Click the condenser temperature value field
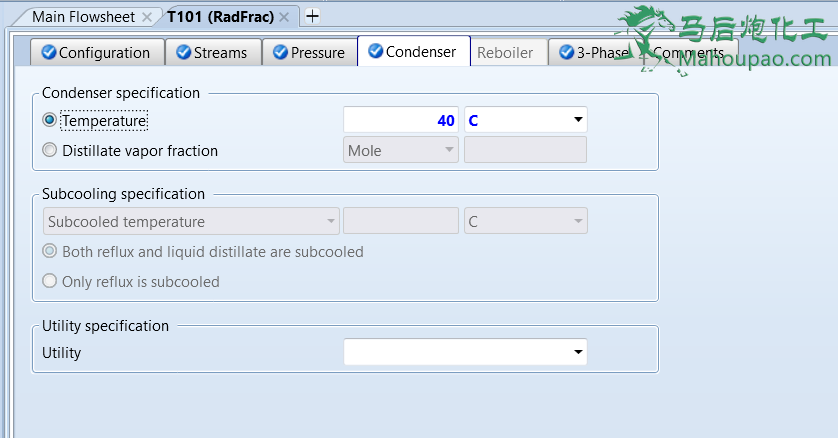838x438 pixels. (x=400, y=121)
